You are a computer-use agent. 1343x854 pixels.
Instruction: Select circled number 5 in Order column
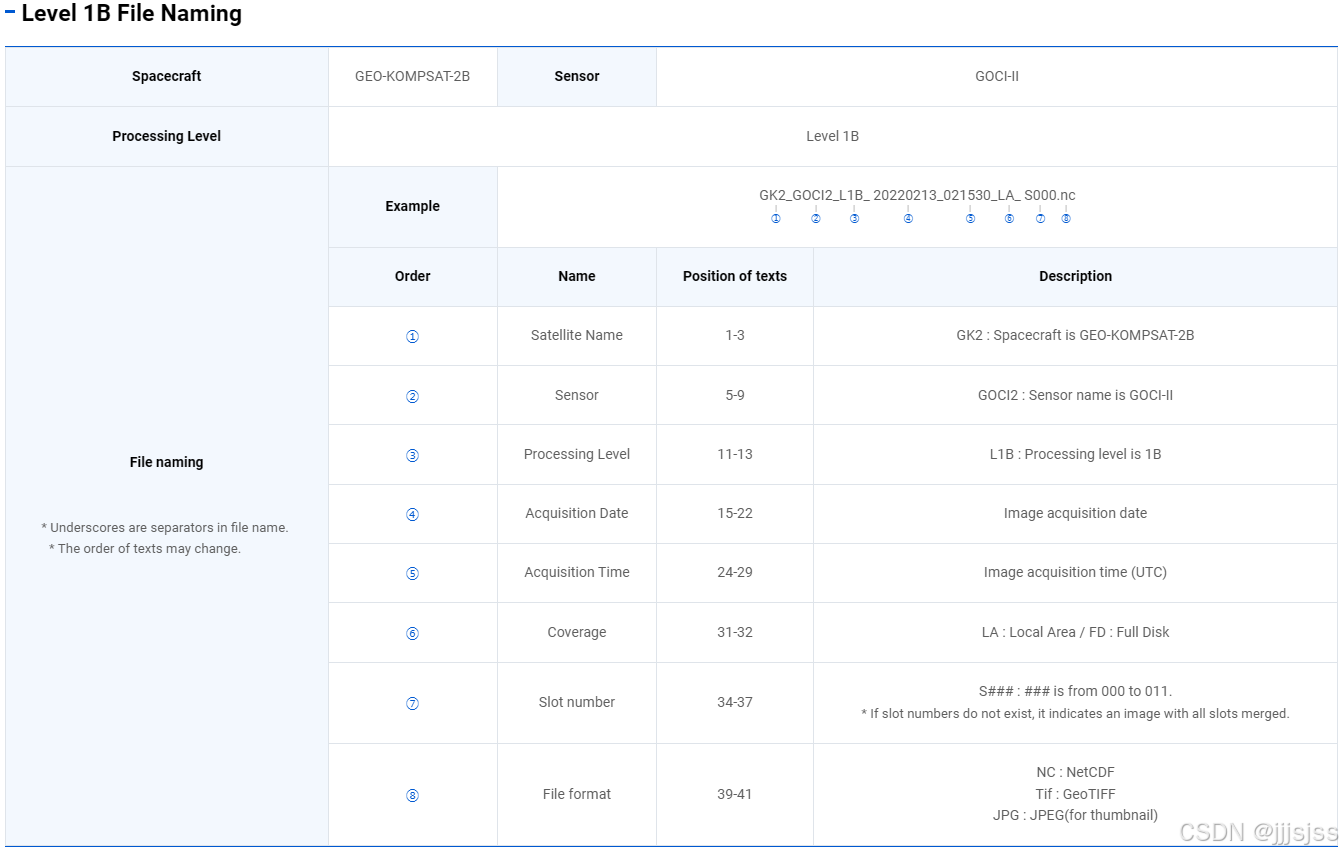(412, 573)
